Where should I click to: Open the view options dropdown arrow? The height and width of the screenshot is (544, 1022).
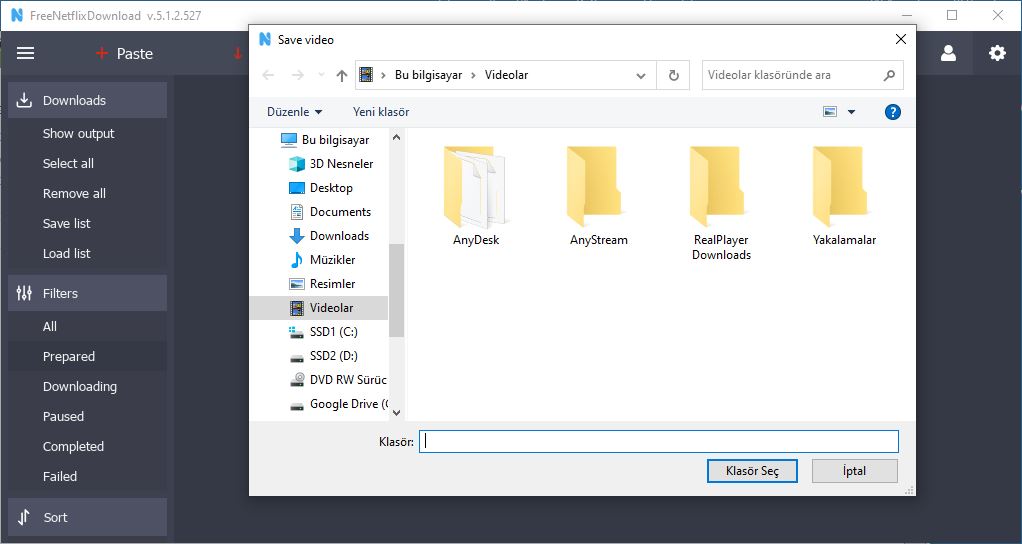[x=851, y=112]
